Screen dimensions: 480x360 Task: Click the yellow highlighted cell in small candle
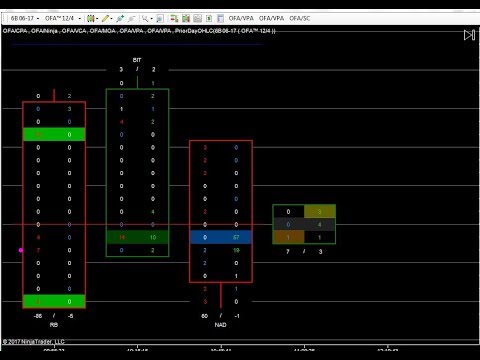[x=320, y=212]
